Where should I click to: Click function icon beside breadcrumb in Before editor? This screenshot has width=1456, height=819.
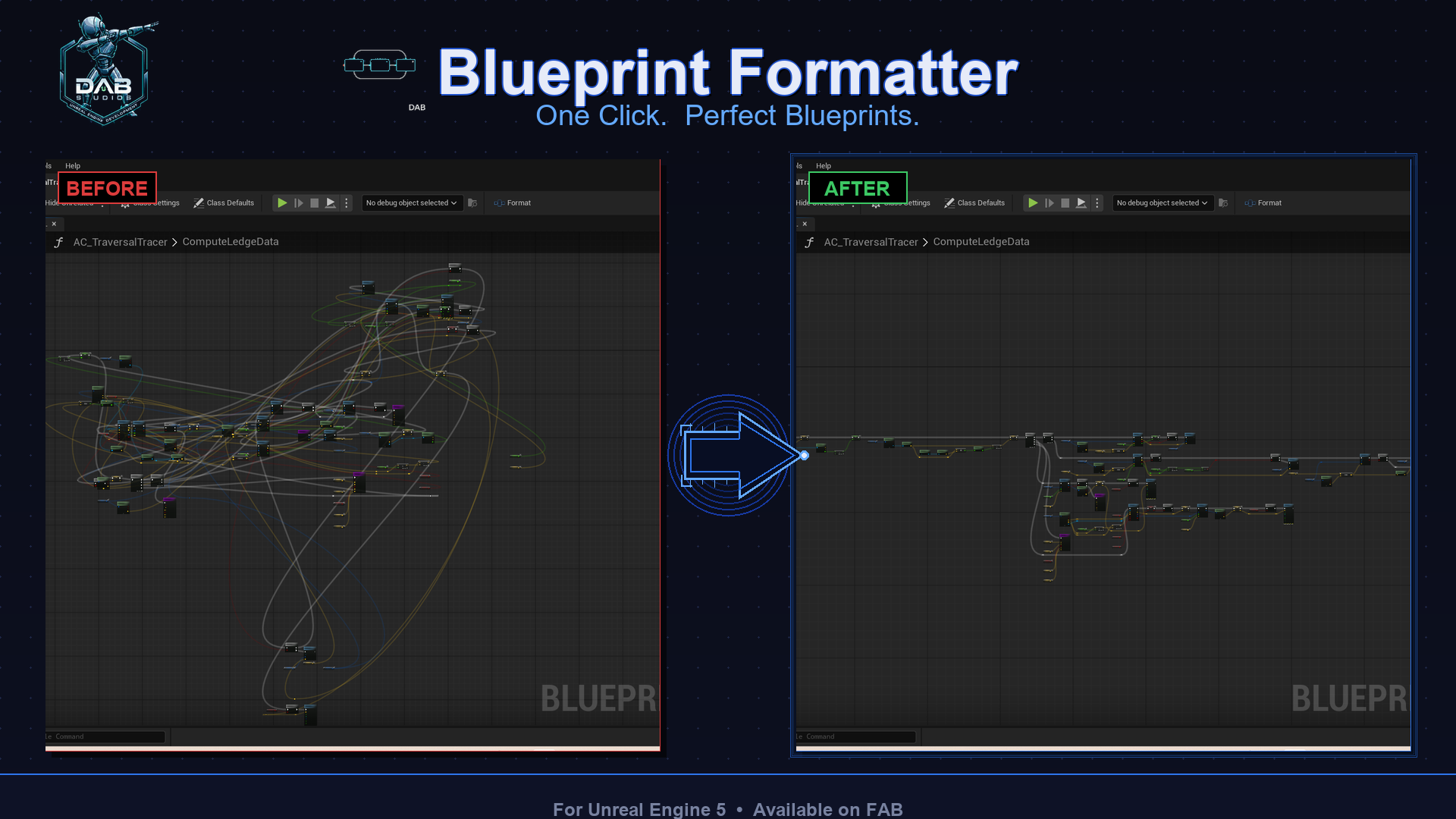pos(58,242)
